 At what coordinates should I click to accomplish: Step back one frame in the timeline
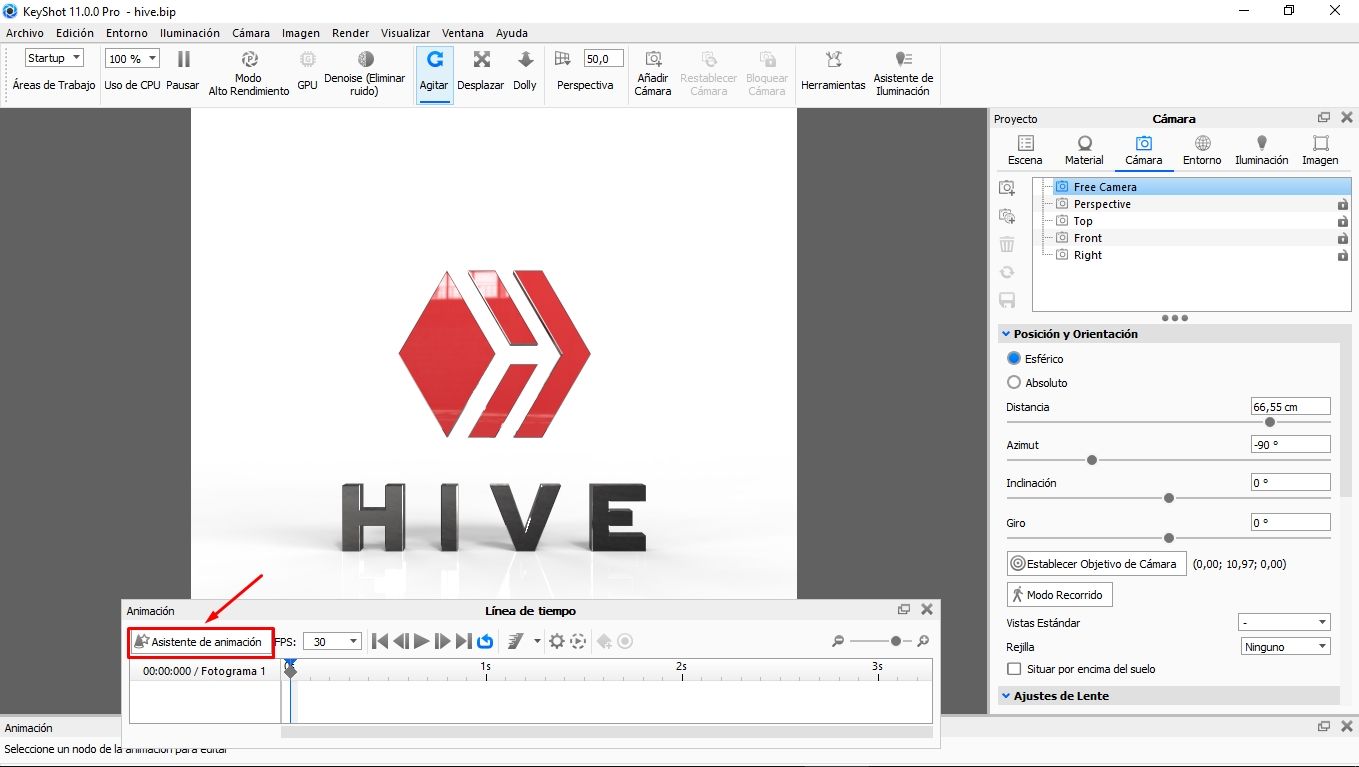pyautogui.click(x=401, y=641)
